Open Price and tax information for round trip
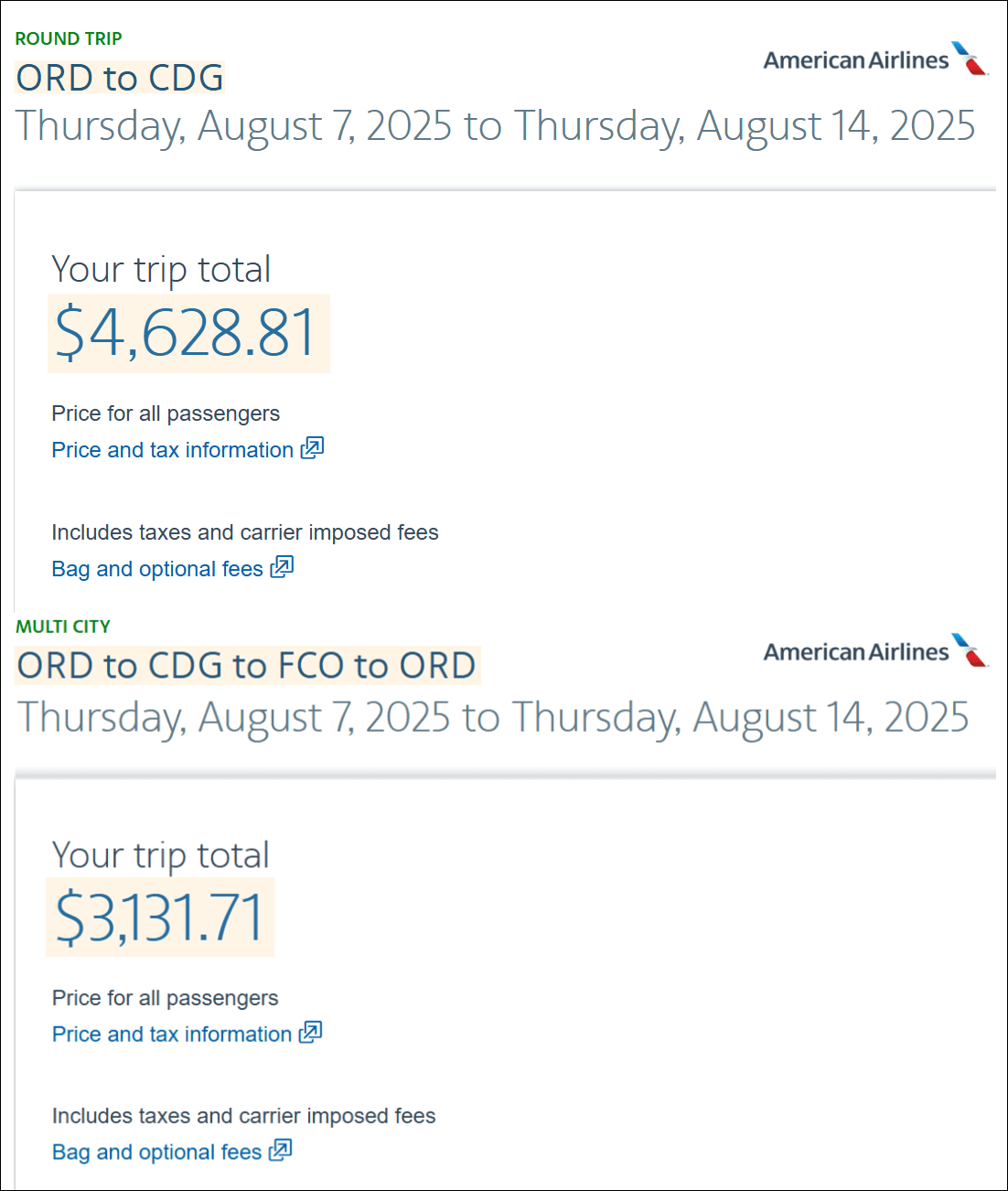 pyautogui.click(x=172, y=450)
